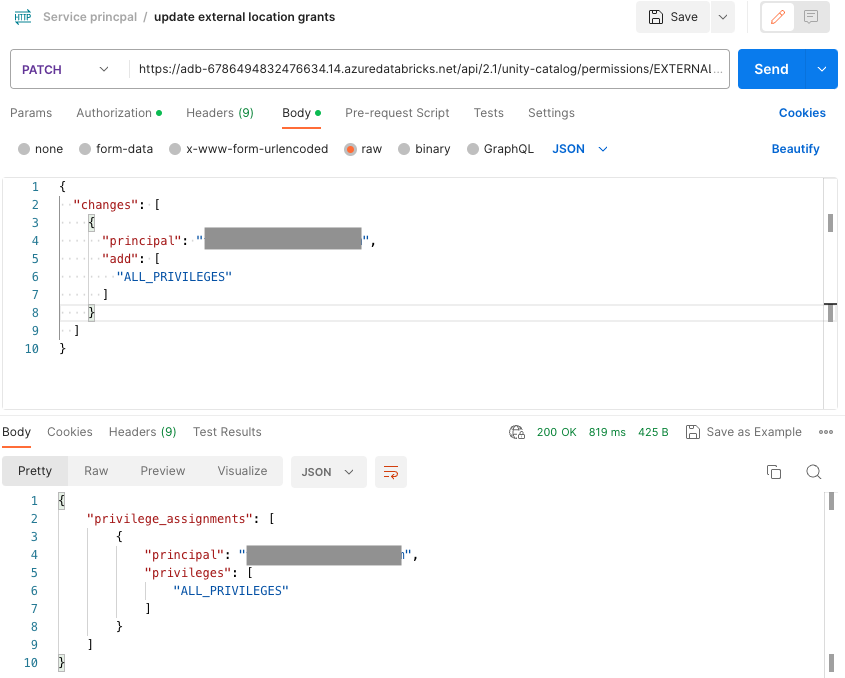Viewport: 845px width, 678px height.
Task: Click "privilege_assignments" key in response
Action: coord(169,519)
